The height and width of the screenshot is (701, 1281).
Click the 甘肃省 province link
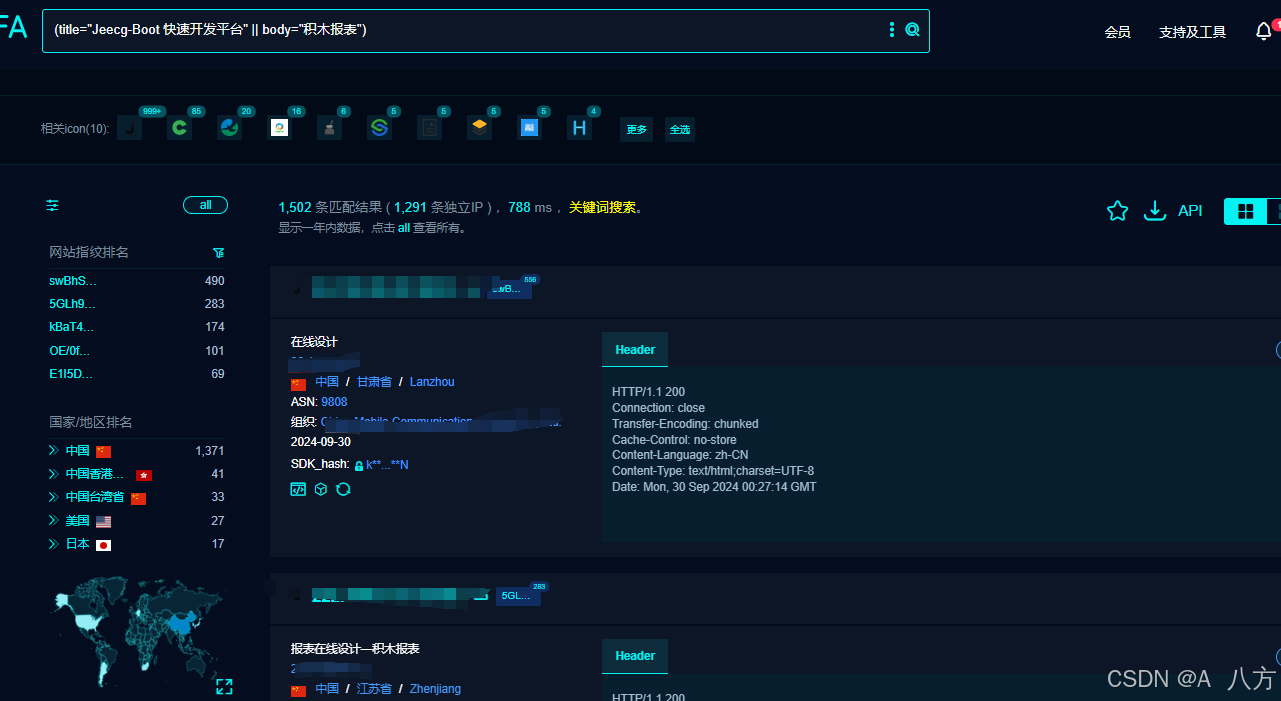pyautogui.click(x=374, y=382)
